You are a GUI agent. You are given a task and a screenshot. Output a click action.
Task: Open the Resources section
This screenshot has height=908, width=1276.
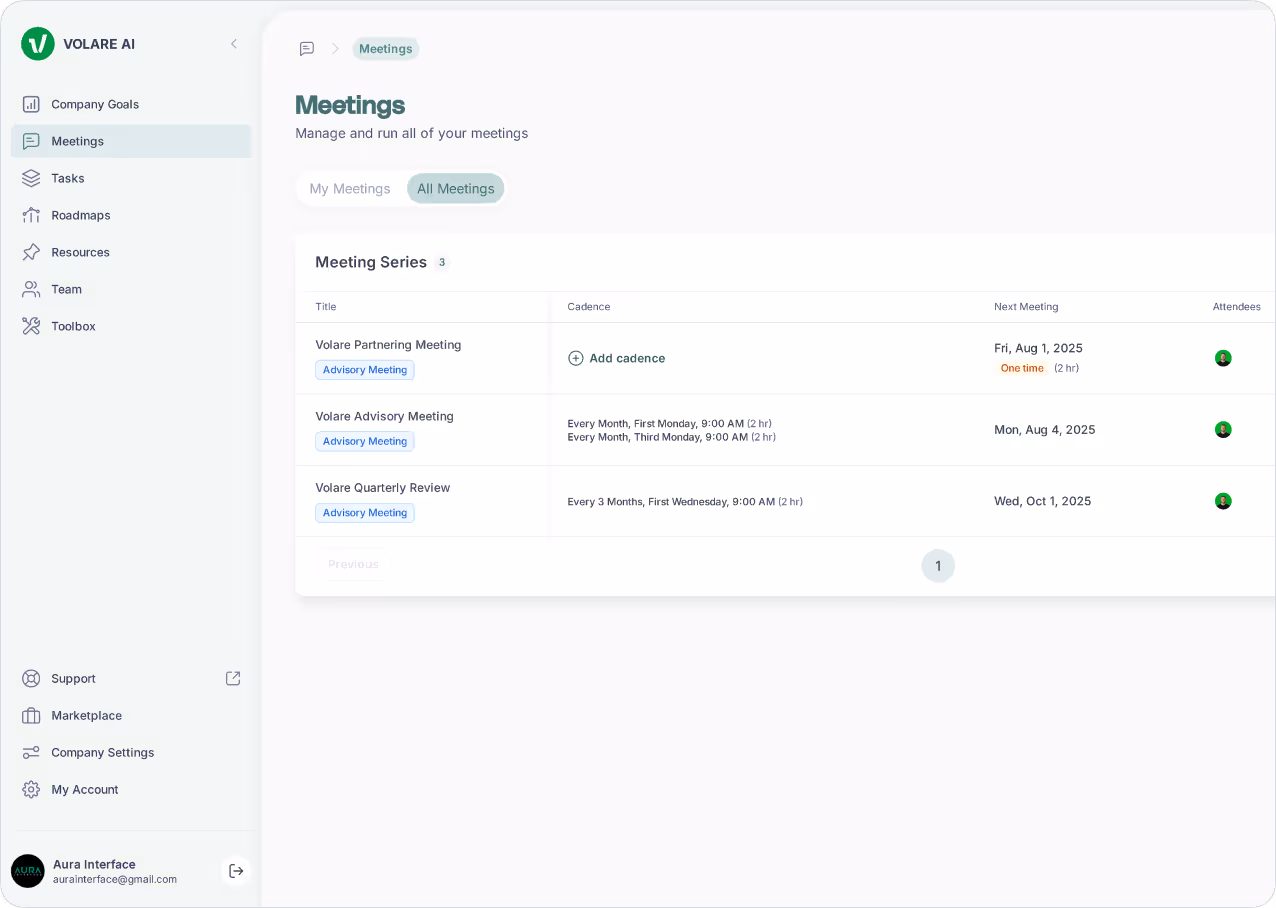[79, 252]
